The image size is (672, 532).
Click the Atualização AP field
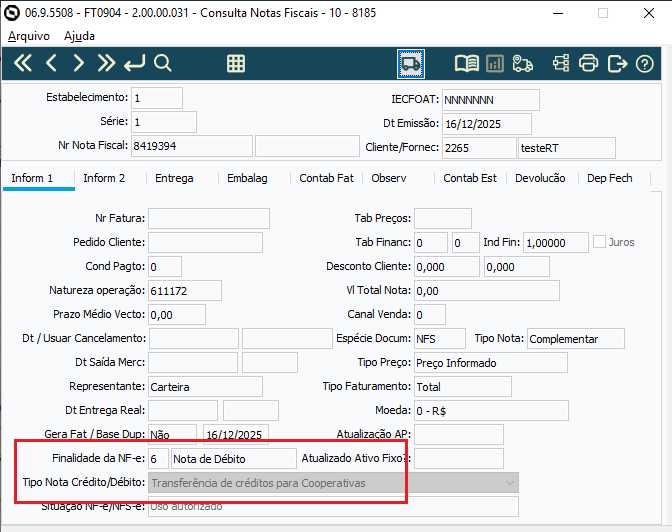click(x=459, y=435)
